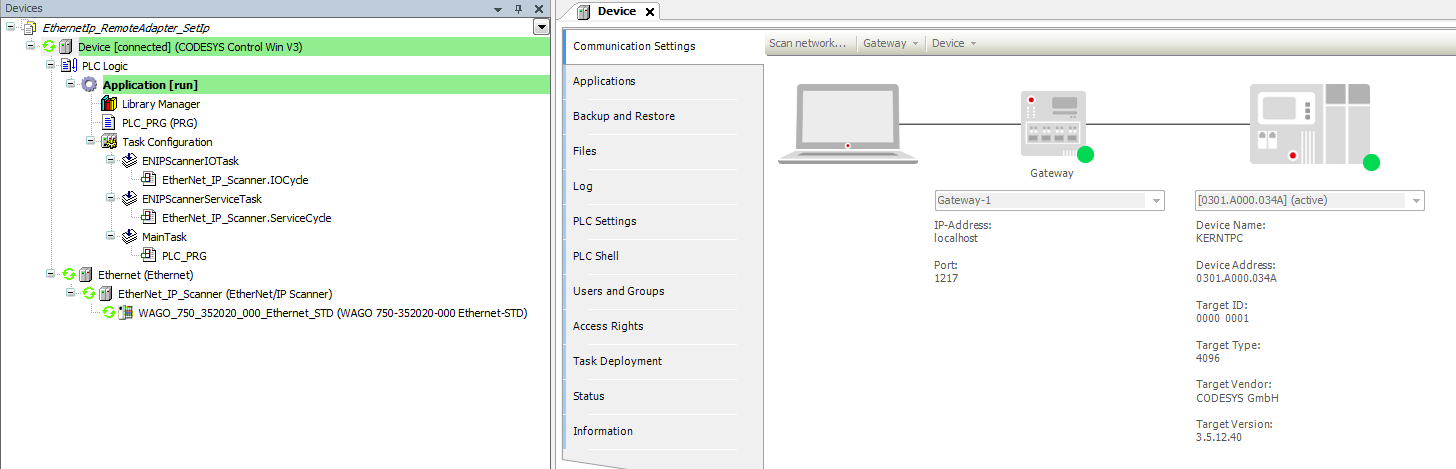Image resolution: width=1456 pixels, height=469 pixels.
Task: Close the Device editor tab
Action: (x=649, y=12)
